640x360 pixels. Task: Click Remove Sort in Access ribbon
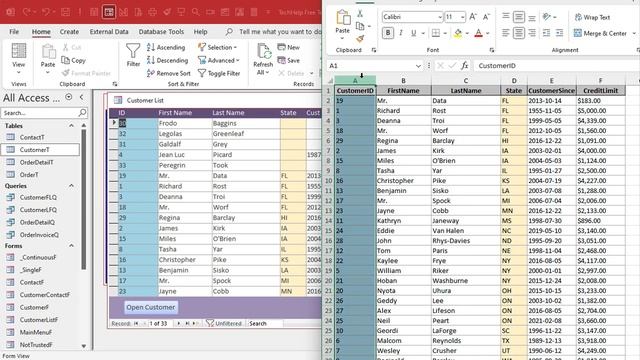[169, 73]
